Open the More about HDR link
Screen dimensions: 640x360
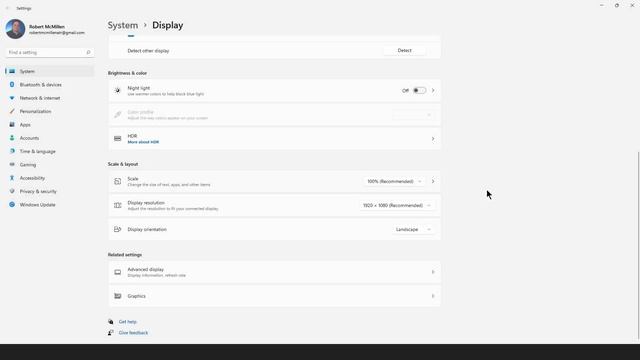143,142
